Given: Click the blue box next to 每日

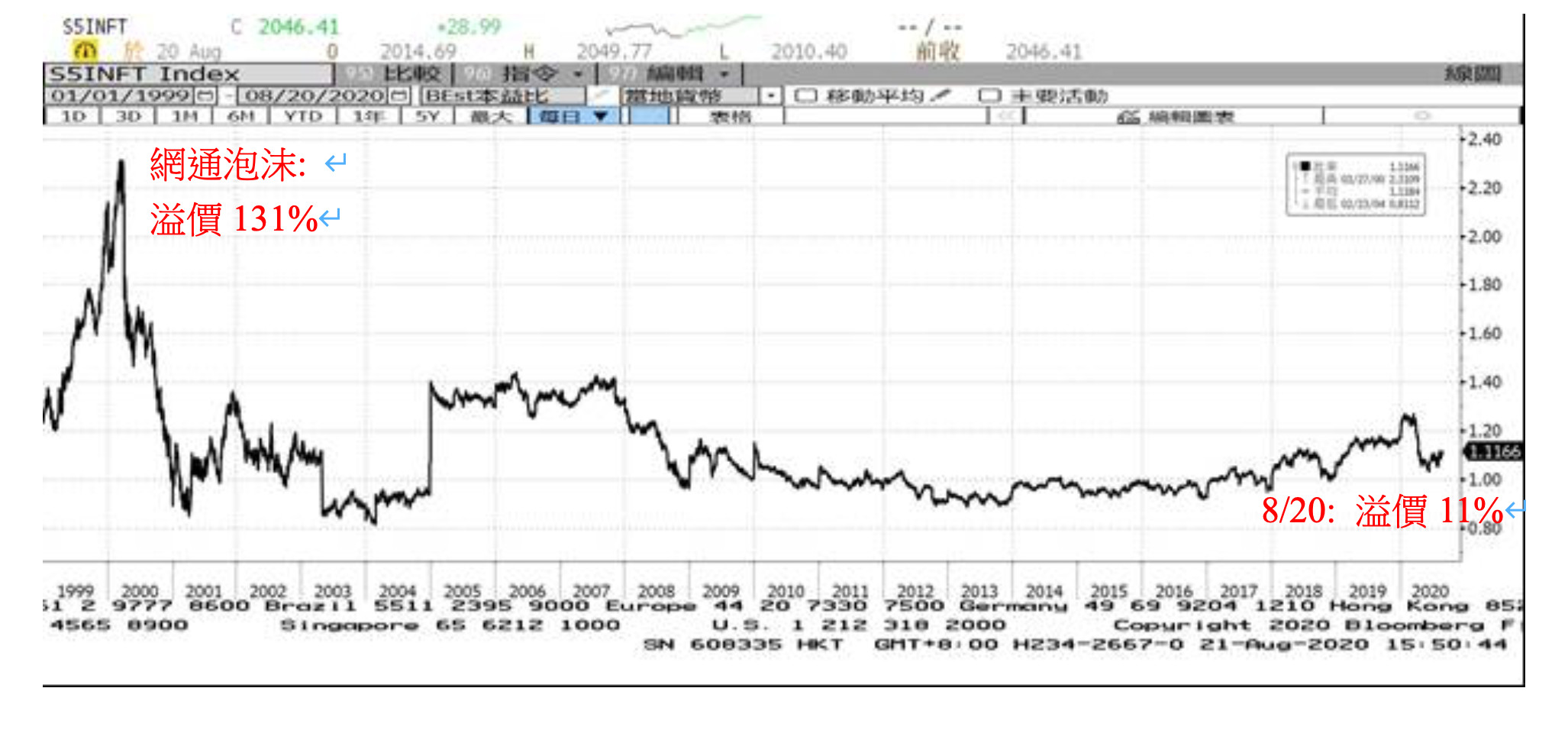Looking at the screenshot, I should (x=650, y=116).
